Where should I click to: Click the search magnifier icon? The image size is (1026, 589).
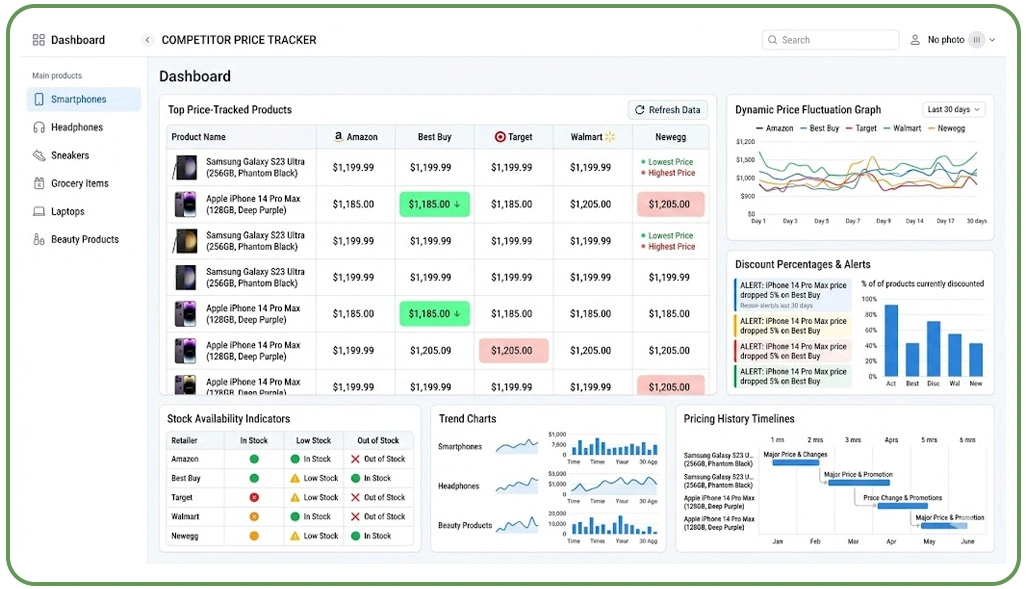click(x=773, y=40)
